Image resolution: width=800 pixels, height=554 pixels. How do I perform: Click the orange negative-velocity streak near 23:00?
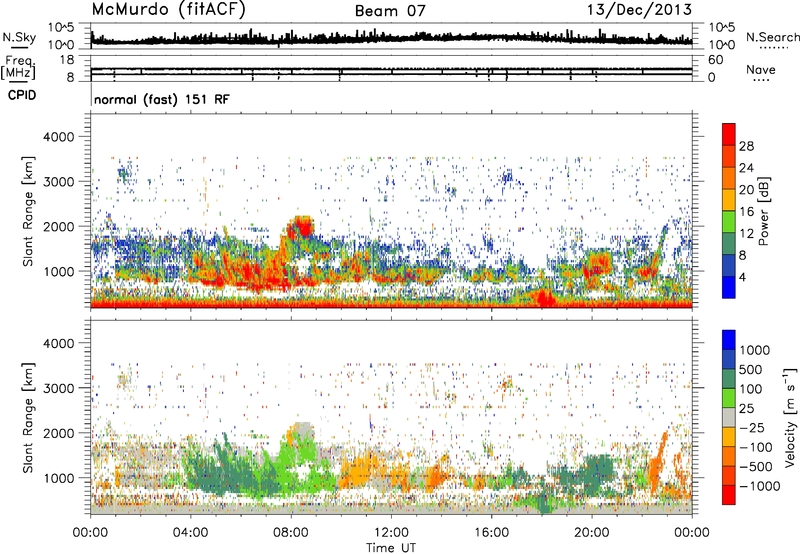click(x=658, y=462)
